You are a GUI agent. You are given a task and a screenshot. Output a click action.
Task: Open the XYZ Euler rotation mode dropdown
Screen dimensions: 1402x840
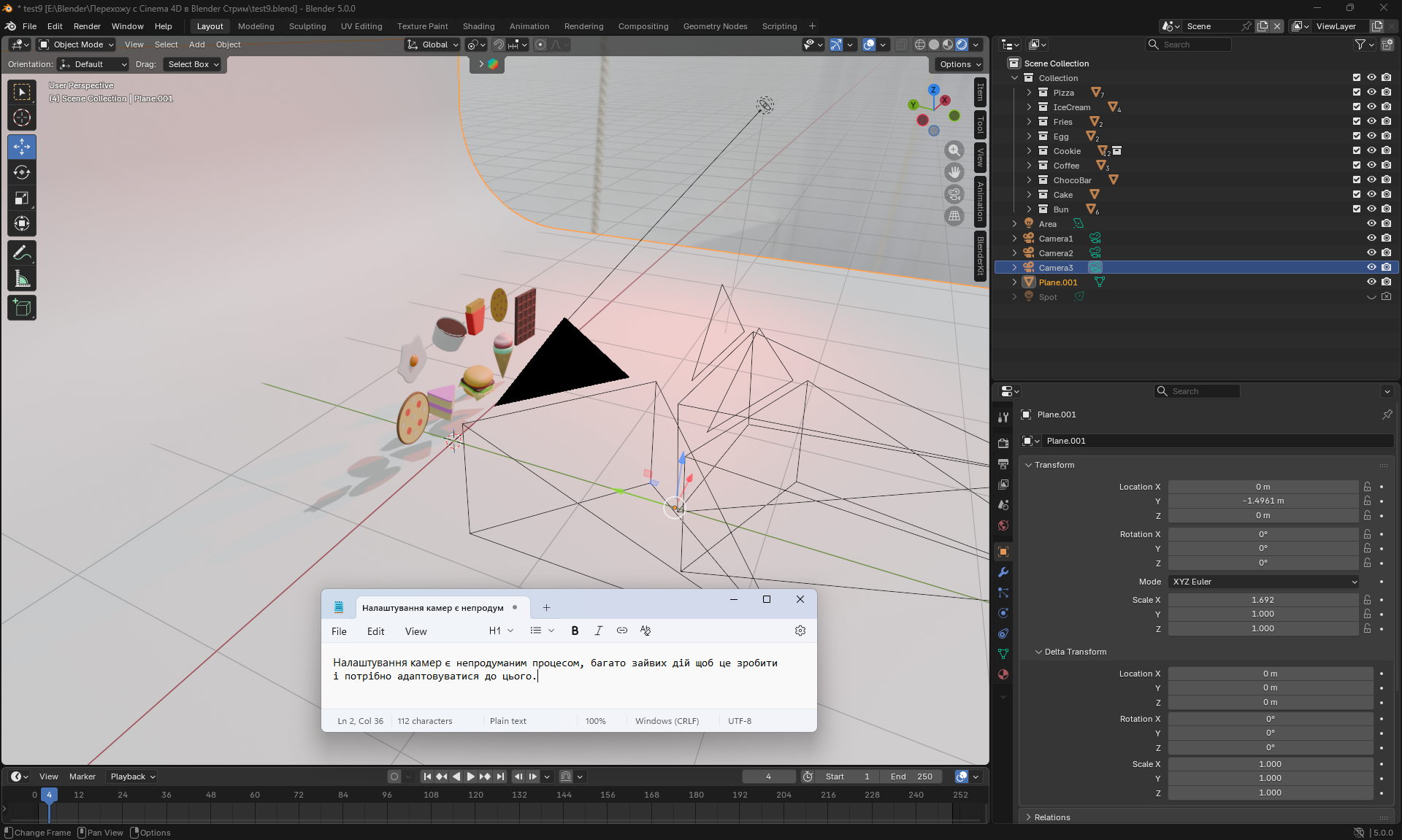tap(1264, 582)
